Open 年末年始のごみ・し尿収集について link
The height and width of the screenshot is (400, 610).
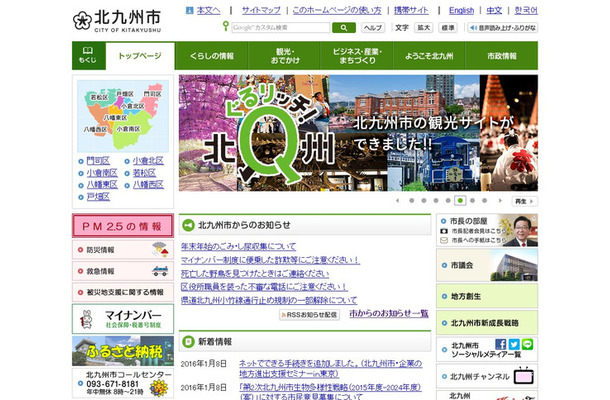coord(238,247)
